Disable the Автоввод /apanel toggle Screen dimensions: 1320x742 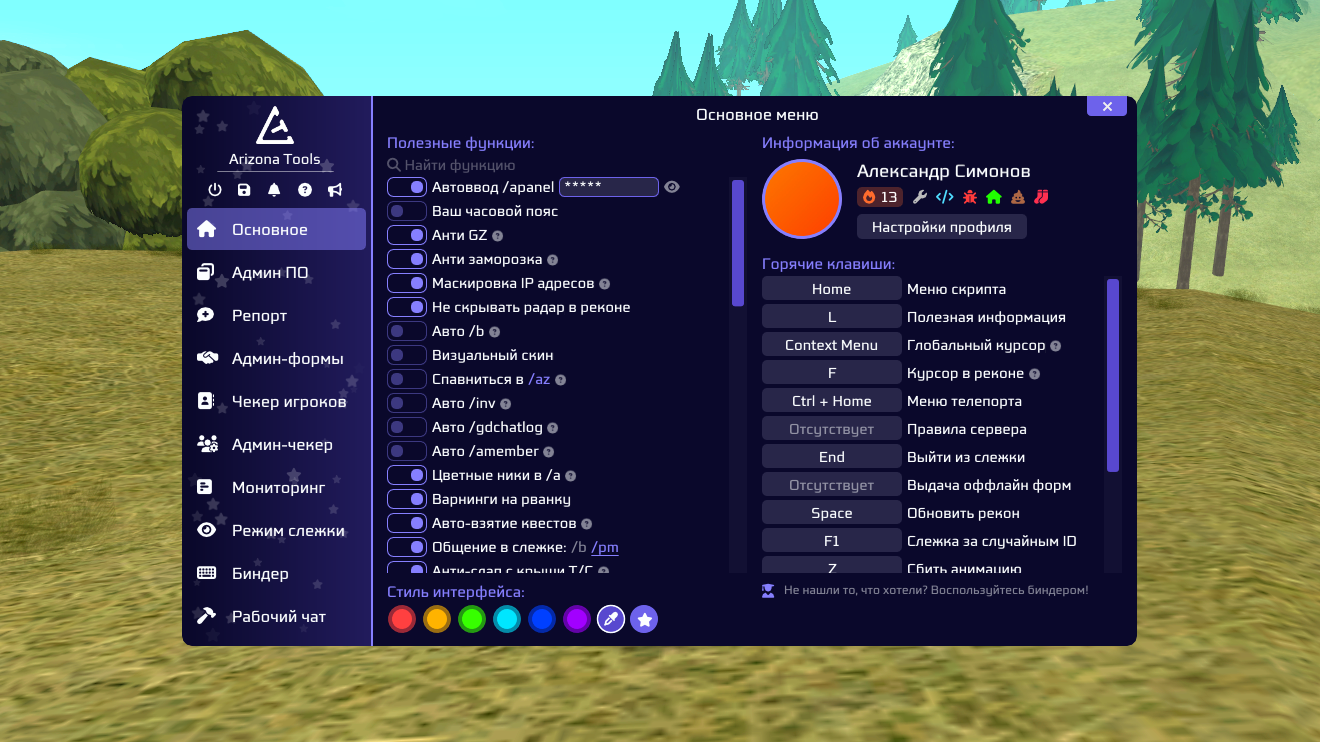[x=407, y=187]
